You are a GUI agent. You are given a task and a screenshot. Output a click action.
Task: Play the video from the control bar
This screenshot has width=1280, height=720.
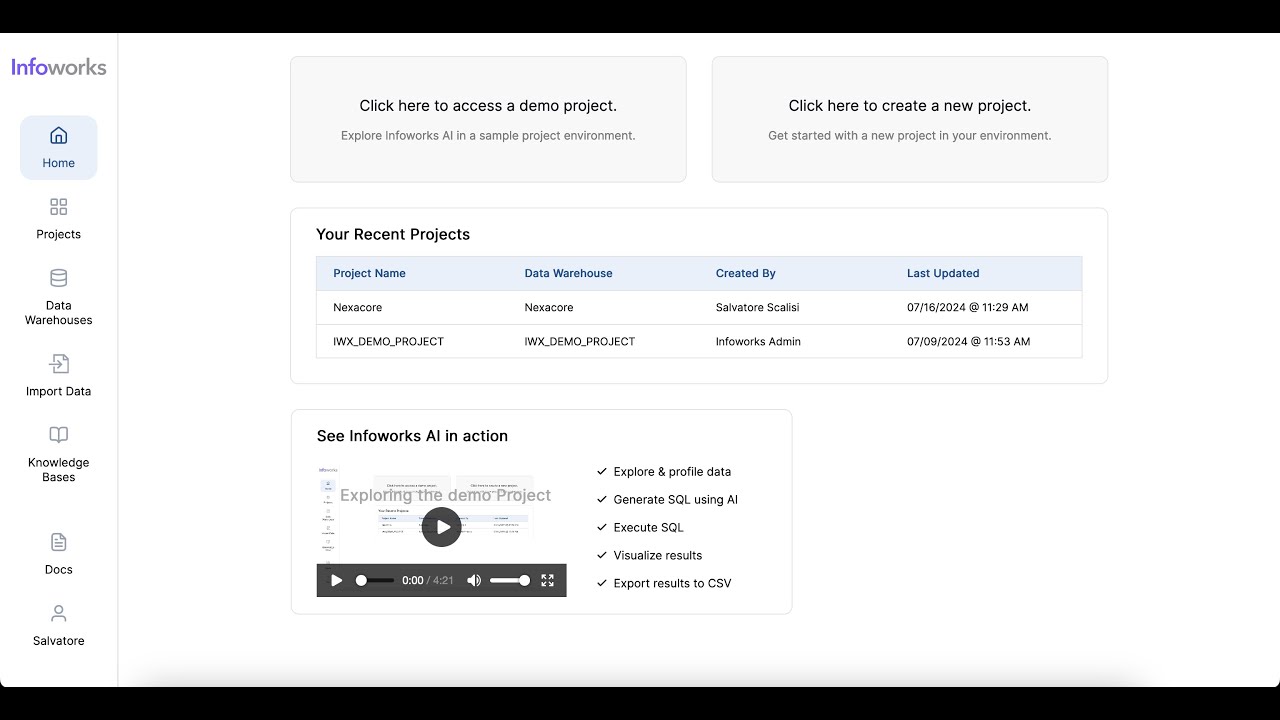(x=337, y=580)
